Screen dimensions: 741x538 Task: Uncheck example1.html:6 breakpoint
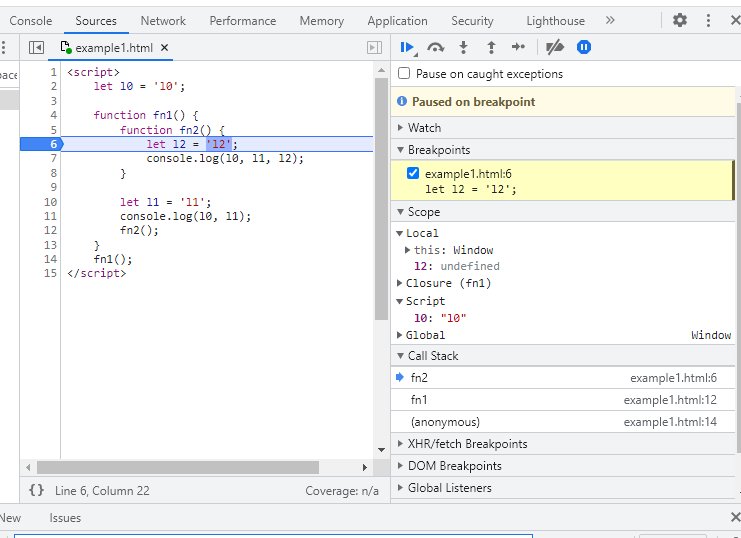pos(413,173)
